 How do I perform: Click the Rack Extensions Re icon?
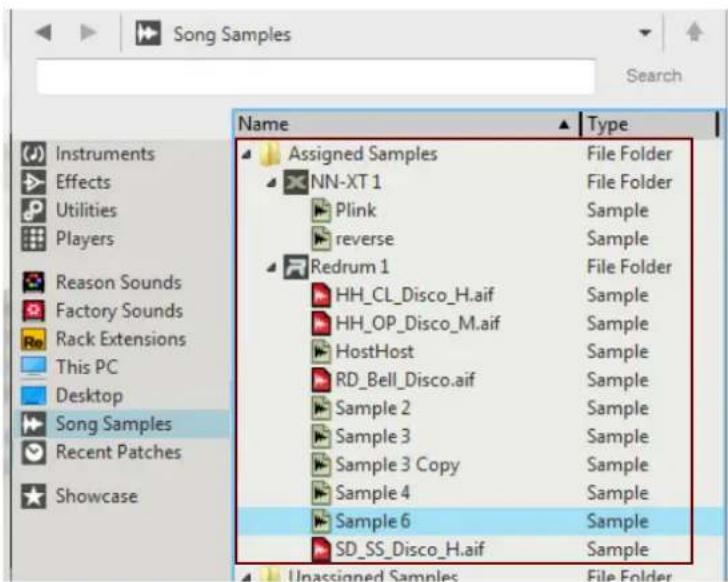pyautogui.click(x=33, y=339)
